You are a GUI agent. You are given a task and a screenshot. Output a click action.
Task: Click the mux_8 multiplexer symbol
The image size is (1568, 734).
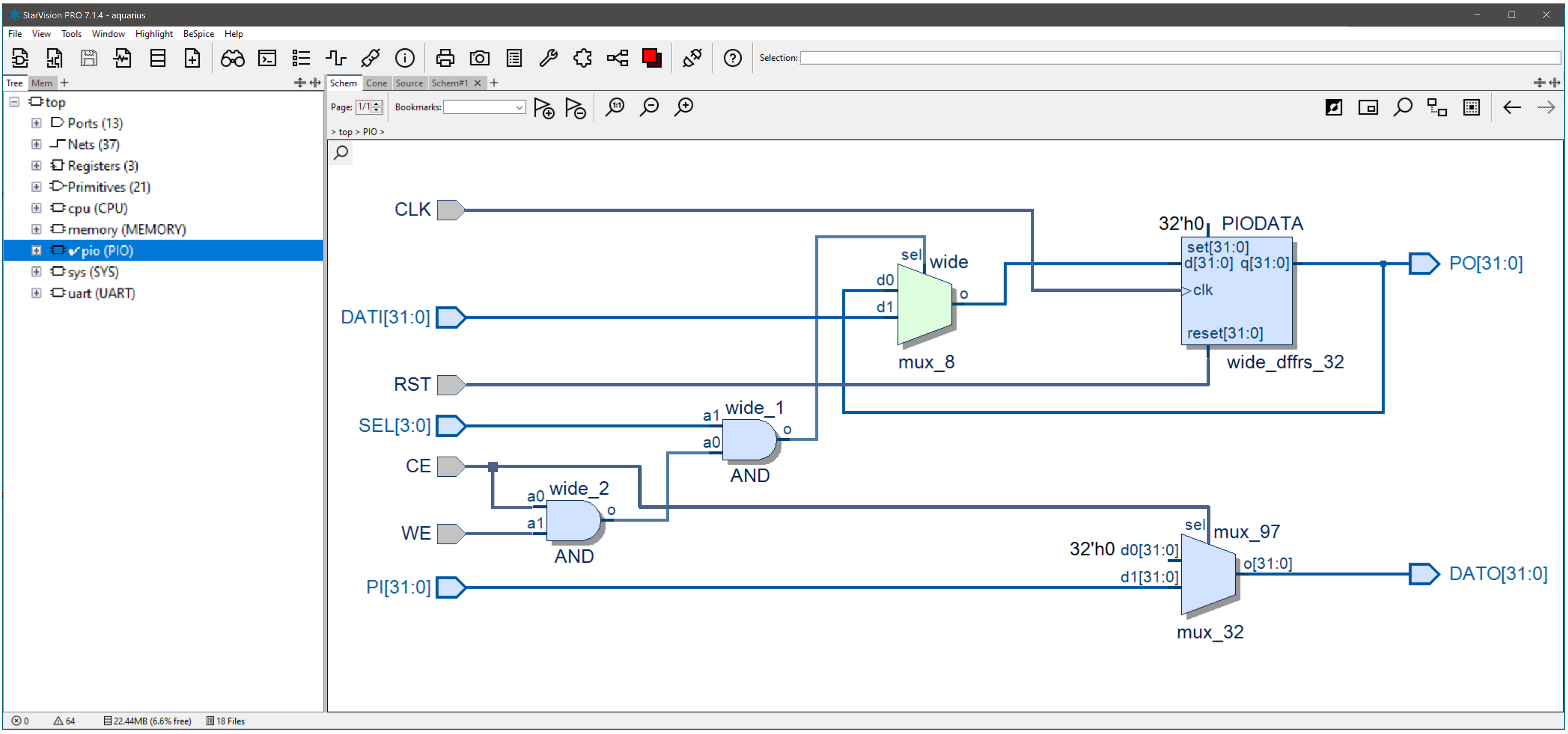[x=925, y=304]
